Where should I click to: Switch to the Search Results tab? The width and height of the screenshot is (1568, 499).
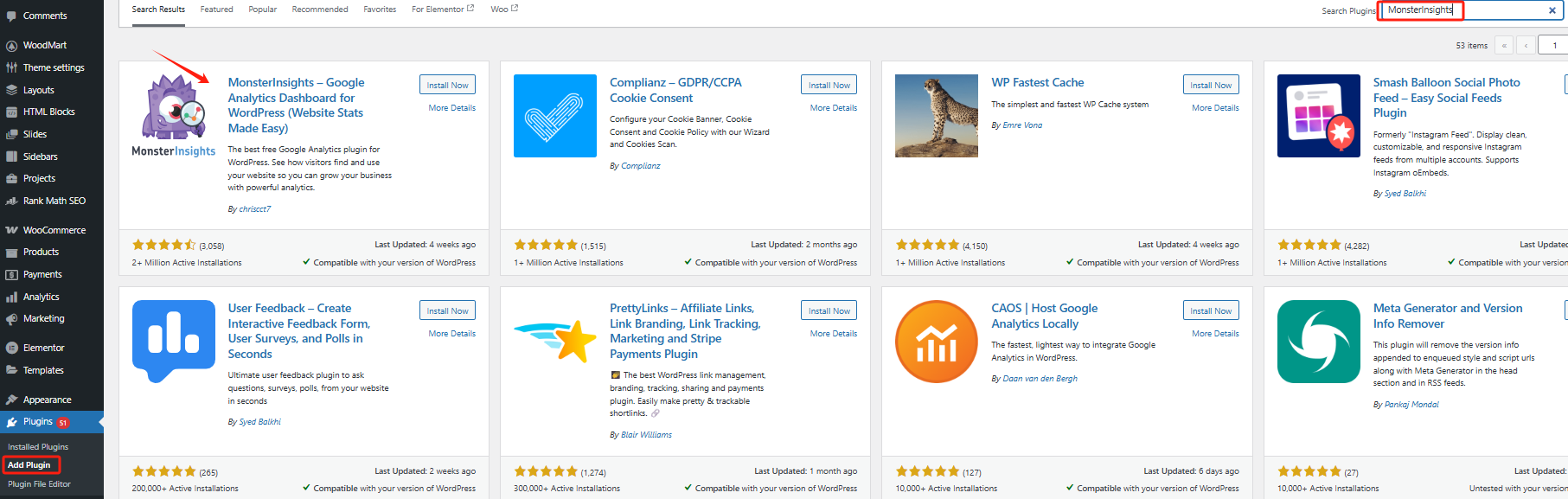coord(158,10)
